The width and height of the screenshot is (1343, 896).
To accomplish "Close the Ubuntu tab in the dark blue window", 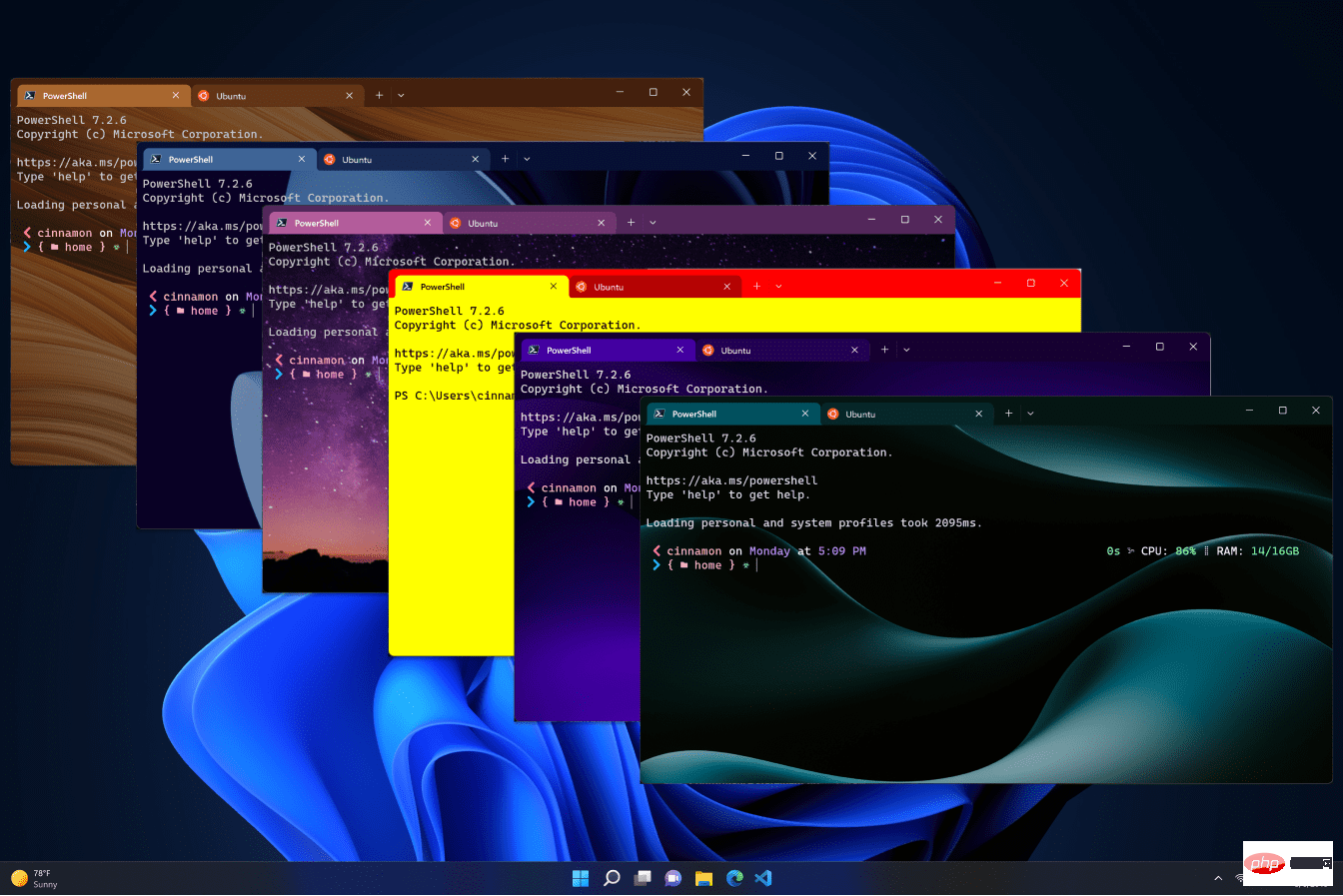I will click(476, 159).
